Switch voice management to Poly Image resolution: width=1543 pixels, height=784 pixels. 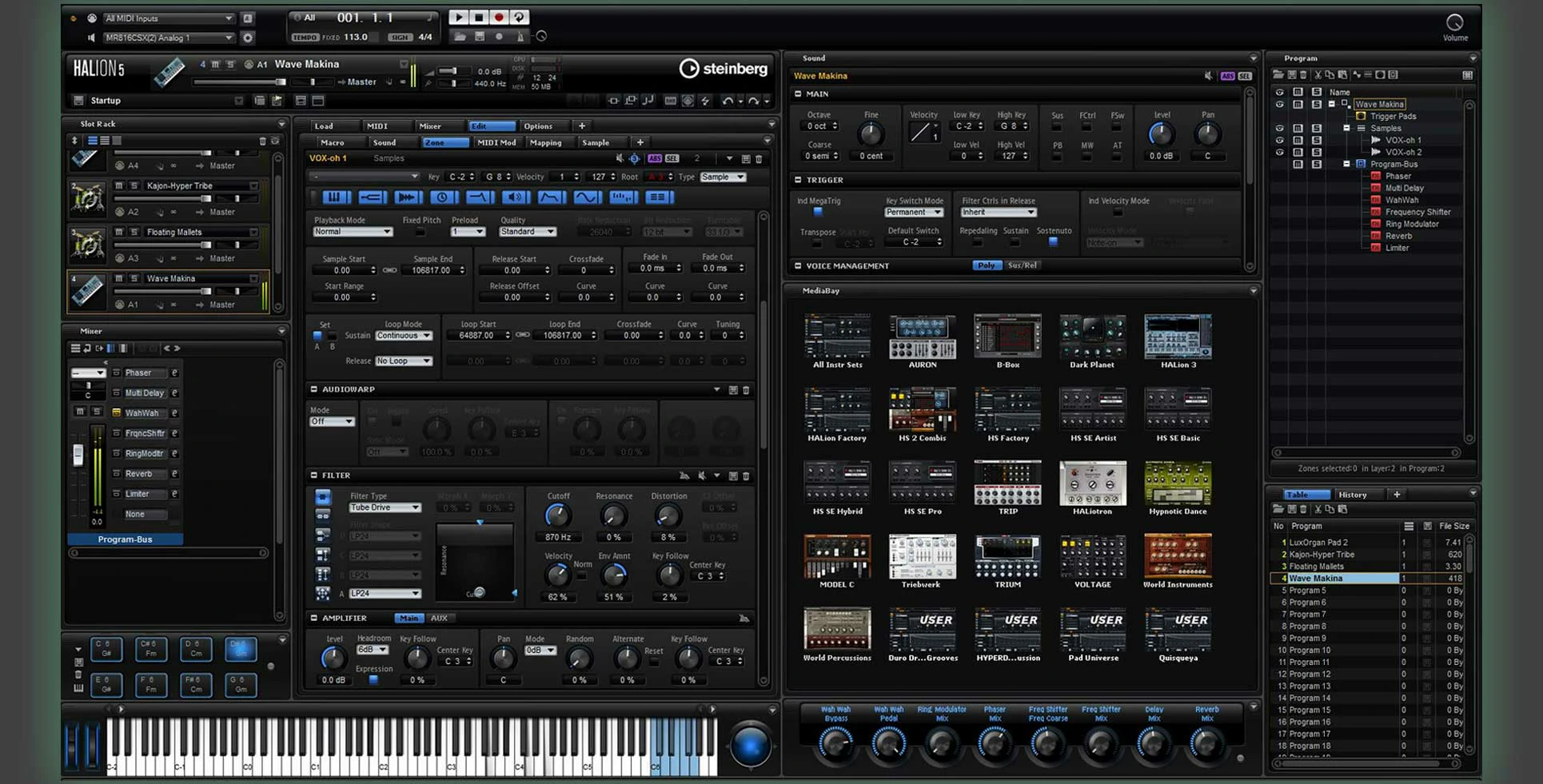click(x=987, y=265)
